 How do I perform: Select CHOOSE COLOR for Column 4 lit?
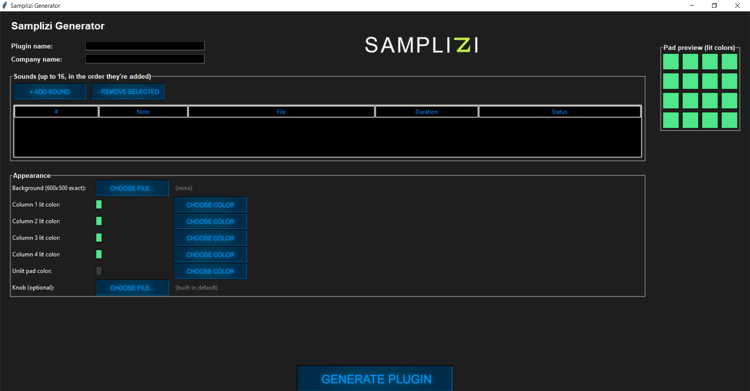(210, 255)
